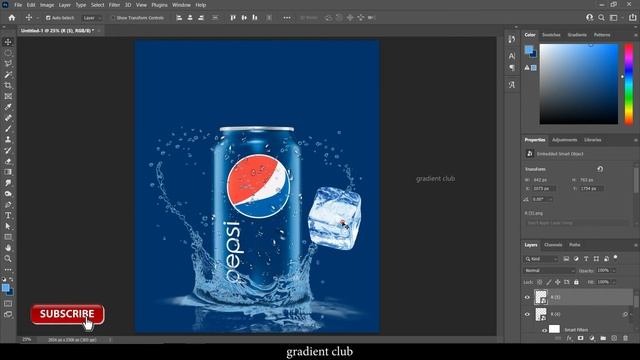Toggle Smart Filters visibility eye
Viewport: 640px width, 360px height.
(544, 330)
